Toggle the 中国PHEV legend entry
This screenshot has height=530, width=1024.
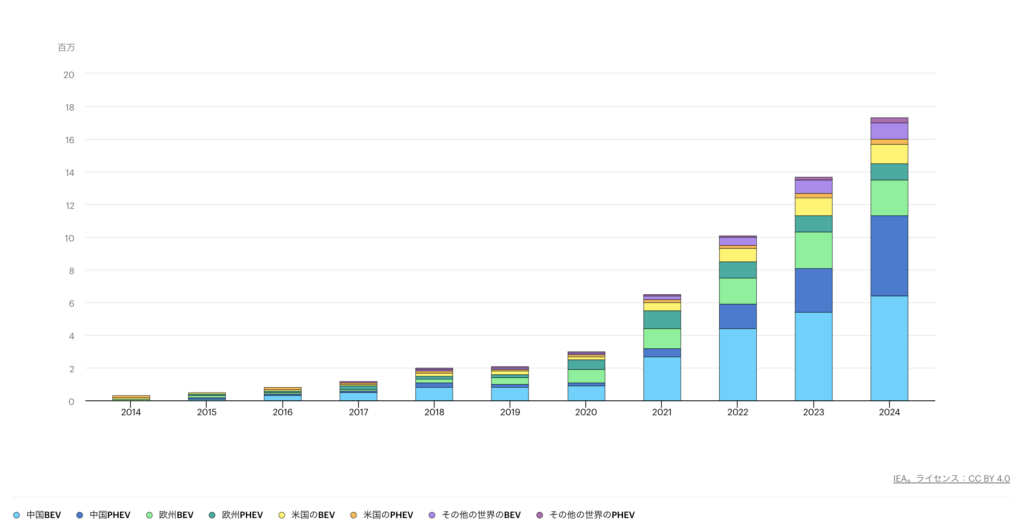point(103,515)
